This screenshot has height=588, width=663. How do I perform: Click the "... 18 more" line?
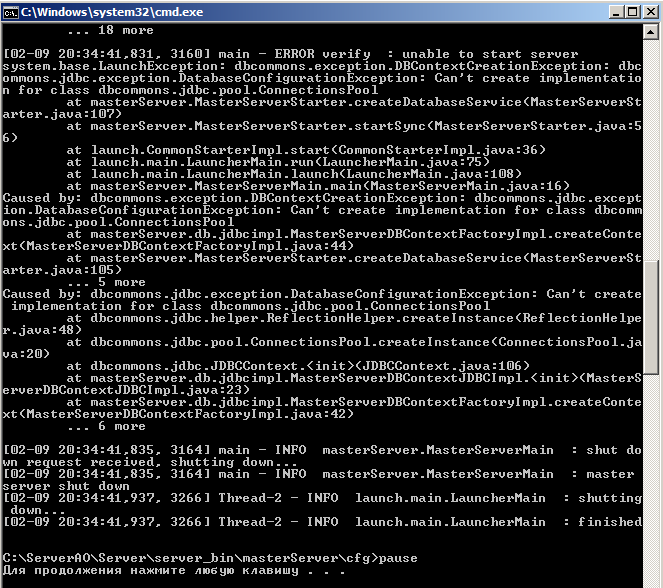110,30
